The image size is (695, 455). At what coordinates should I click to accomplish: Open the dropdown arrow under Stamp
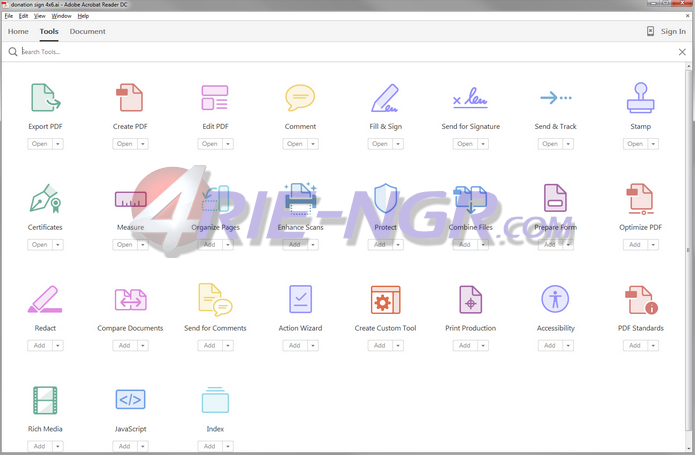pos(653,144)
